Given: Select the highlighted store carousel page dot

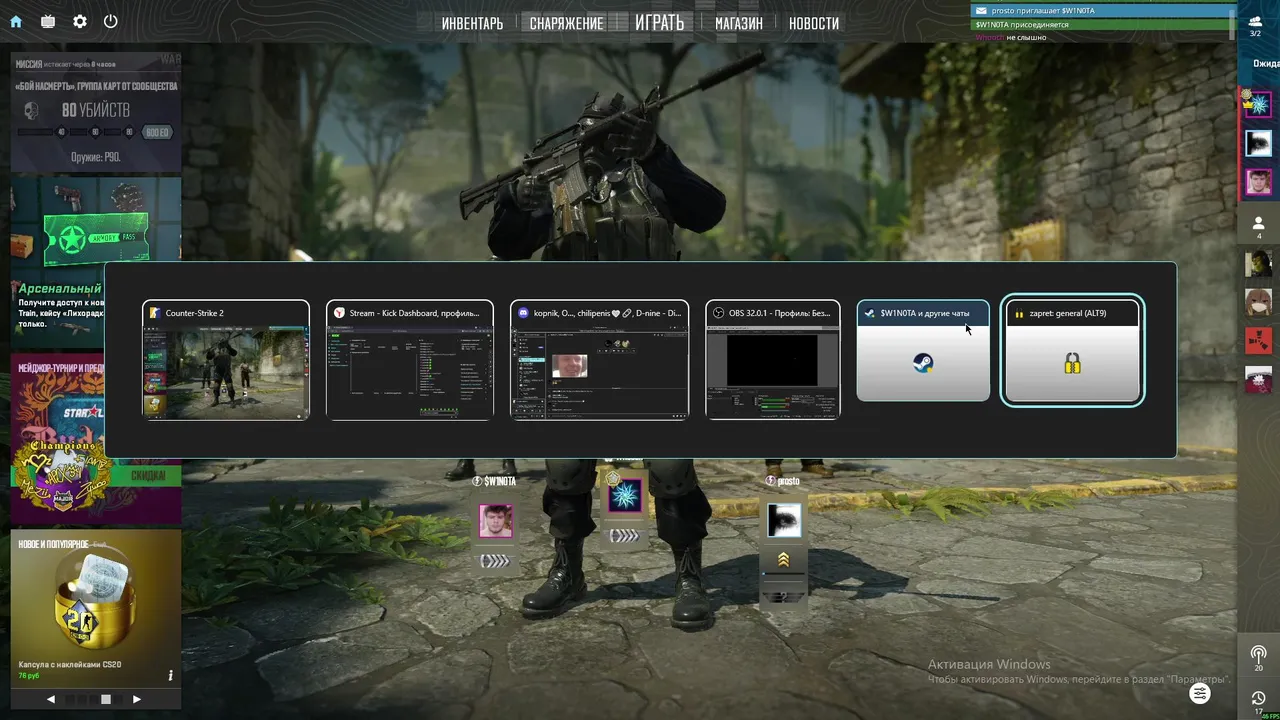Looking at the screenshot, I should pos(106,699).
